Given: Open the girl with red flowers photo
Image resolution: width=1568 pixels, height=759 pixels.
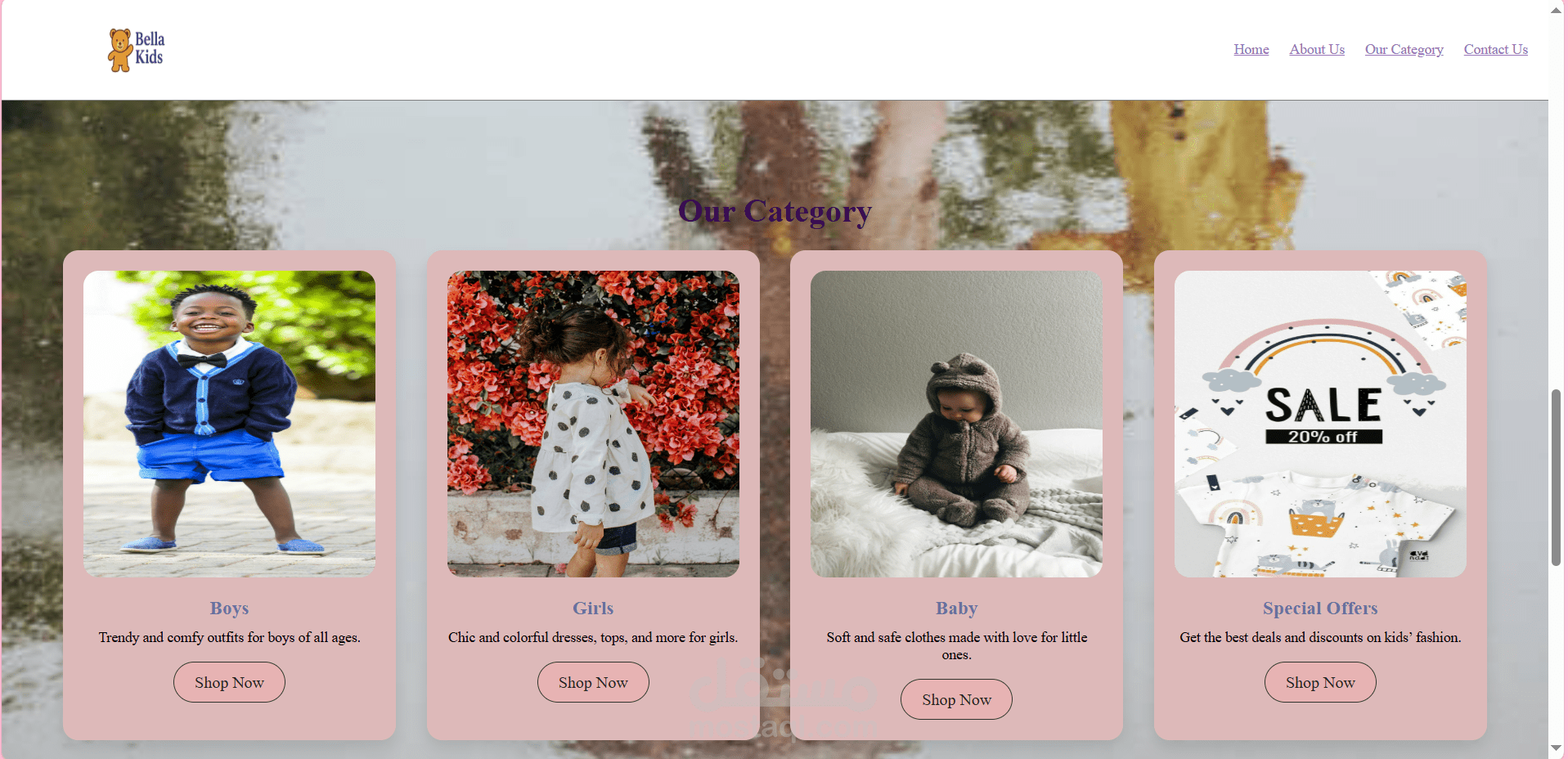Looking at the screenshot, I should [593, 424].
